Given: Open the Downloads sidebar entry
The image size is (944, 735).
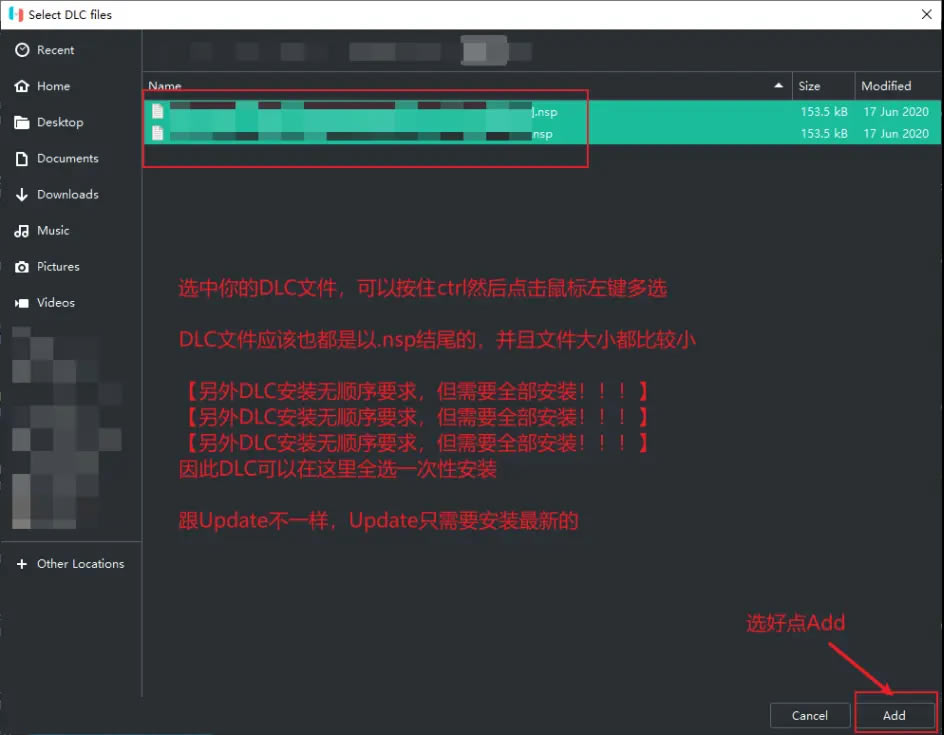Looking at the screenshot, I should (70, 194).
